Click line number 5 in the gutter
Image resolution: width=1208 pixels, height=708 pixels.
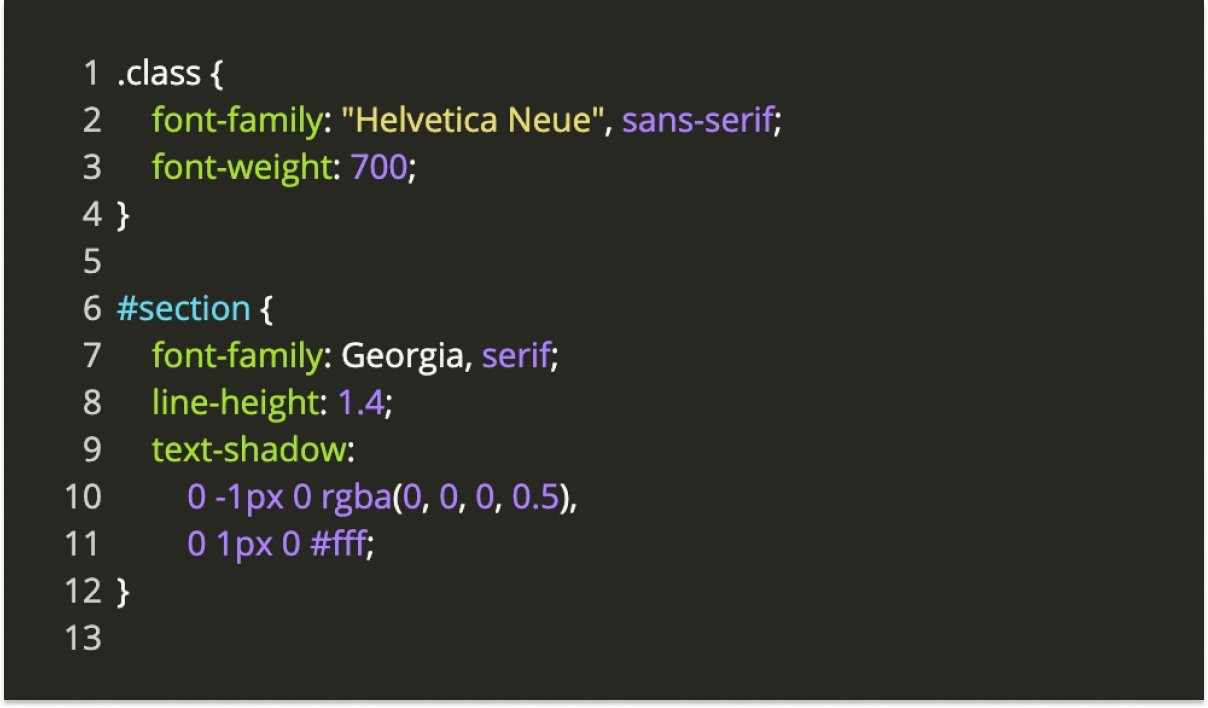tap(91, 262)
